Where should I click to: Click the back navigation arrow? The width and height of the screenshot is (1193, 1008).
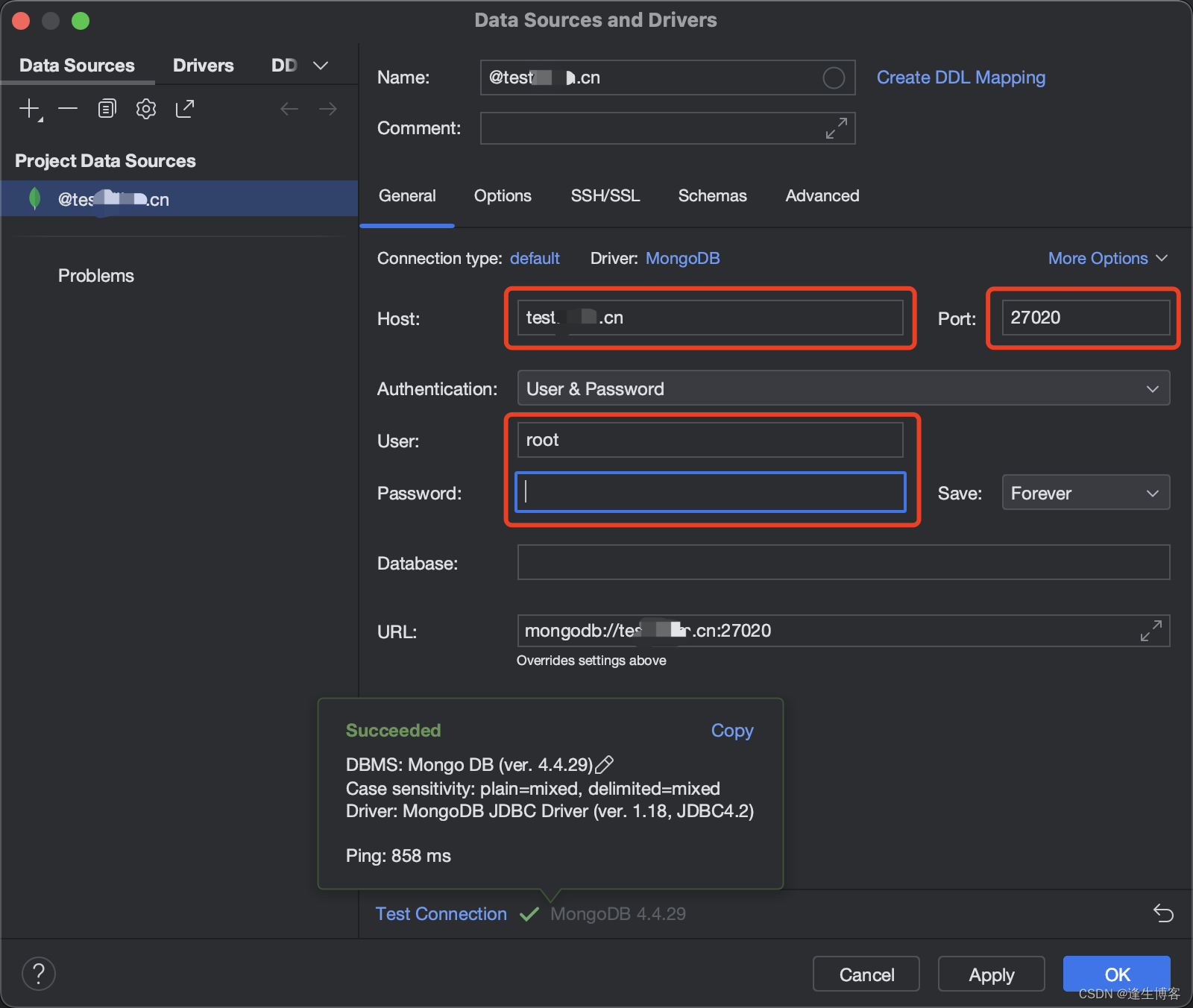pos(289,108)
